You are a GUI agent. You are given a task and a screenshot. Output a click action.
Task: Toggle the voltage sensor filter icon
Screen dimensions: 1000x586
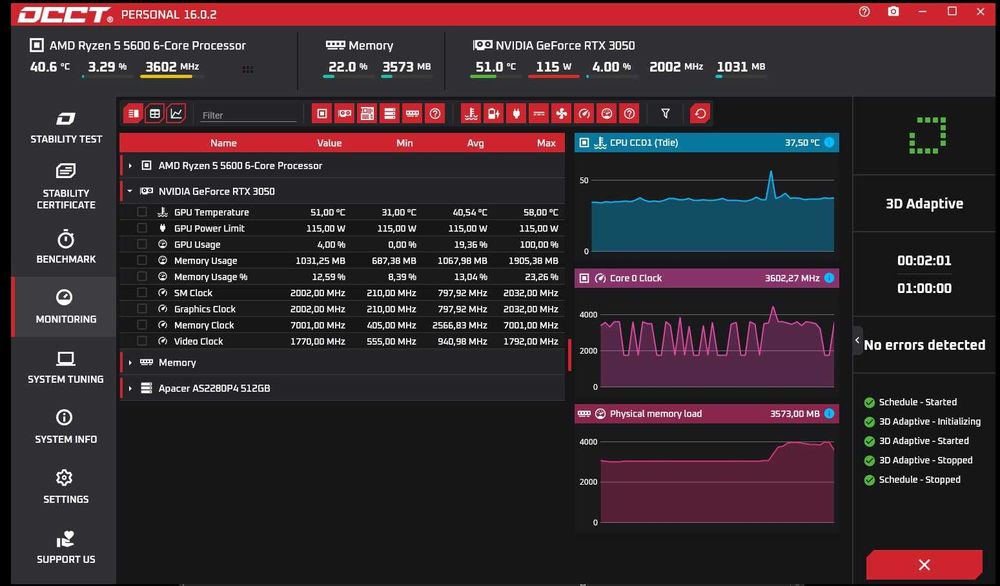point(494,114)
